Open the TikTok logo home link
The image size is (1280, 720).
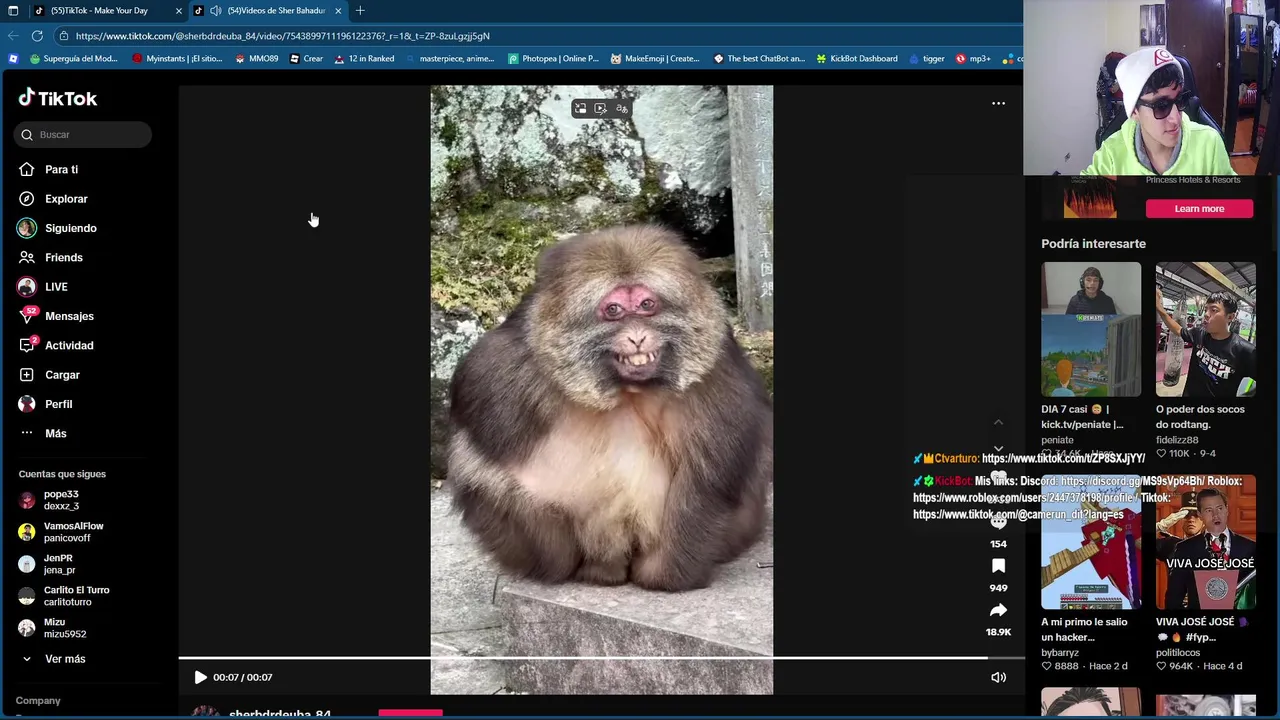tap(58, 98)
